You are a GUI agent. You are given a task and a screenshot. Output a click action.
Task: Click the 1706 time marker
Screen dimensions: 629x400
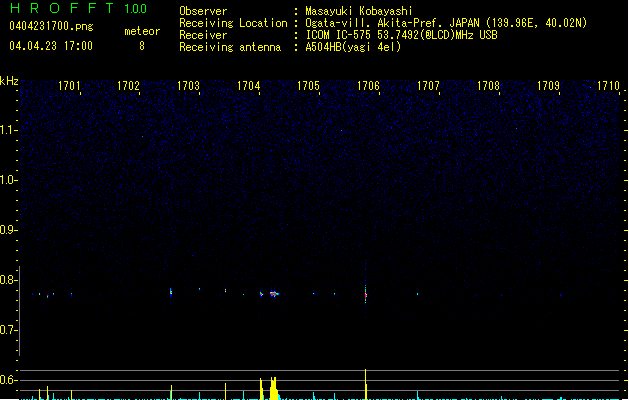pos(368,86)
